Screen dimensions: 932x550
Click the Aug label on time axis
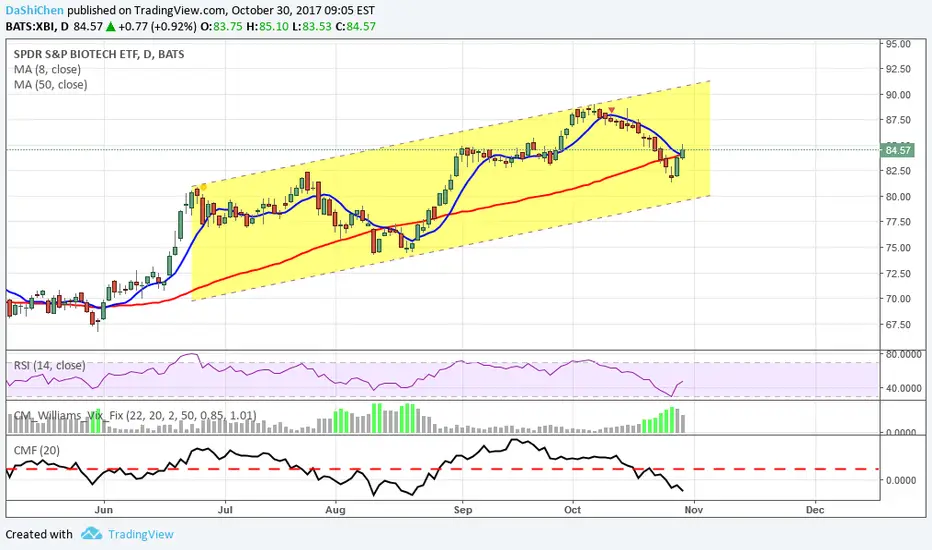335,510
